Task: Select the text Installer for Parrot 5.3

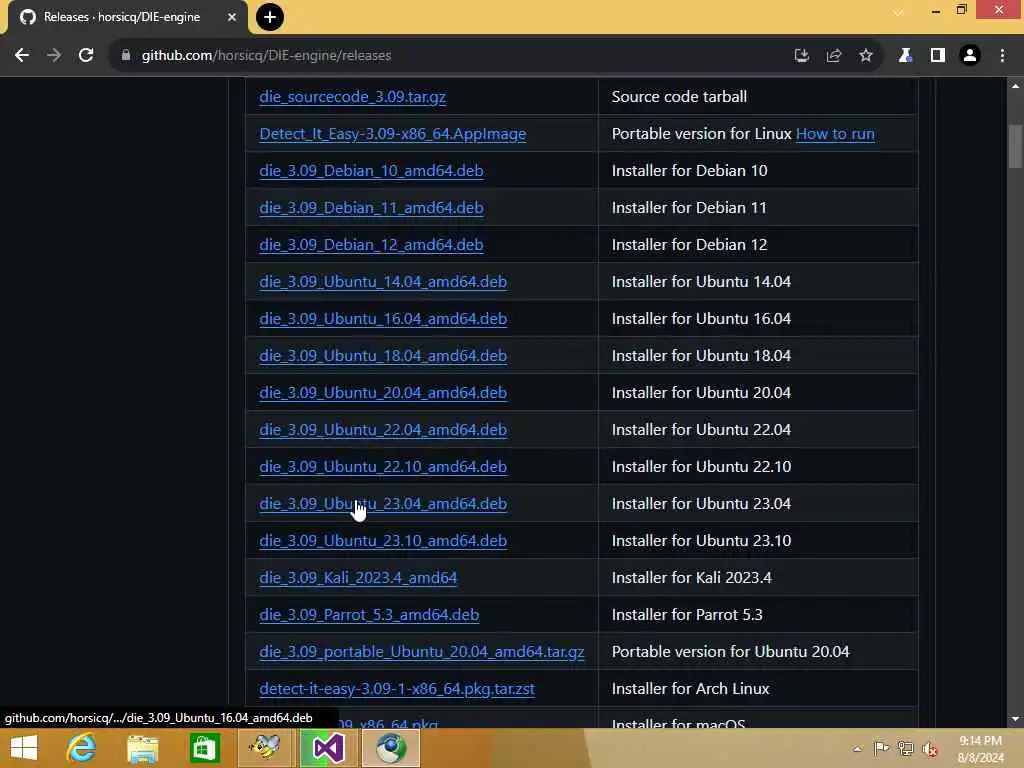Action: [687, 615]
